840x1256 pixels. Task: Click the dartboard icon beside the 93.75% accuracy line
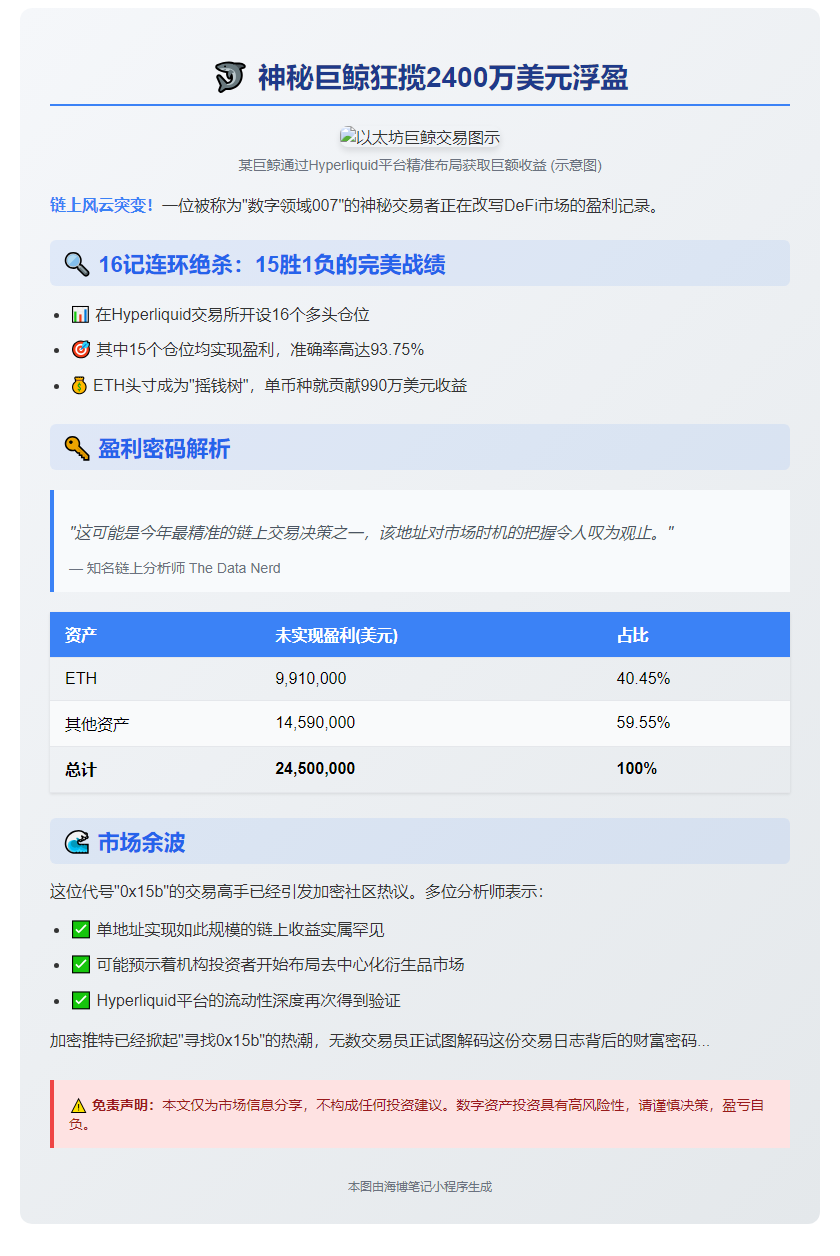pyautogui.click(x=80, y=349)
